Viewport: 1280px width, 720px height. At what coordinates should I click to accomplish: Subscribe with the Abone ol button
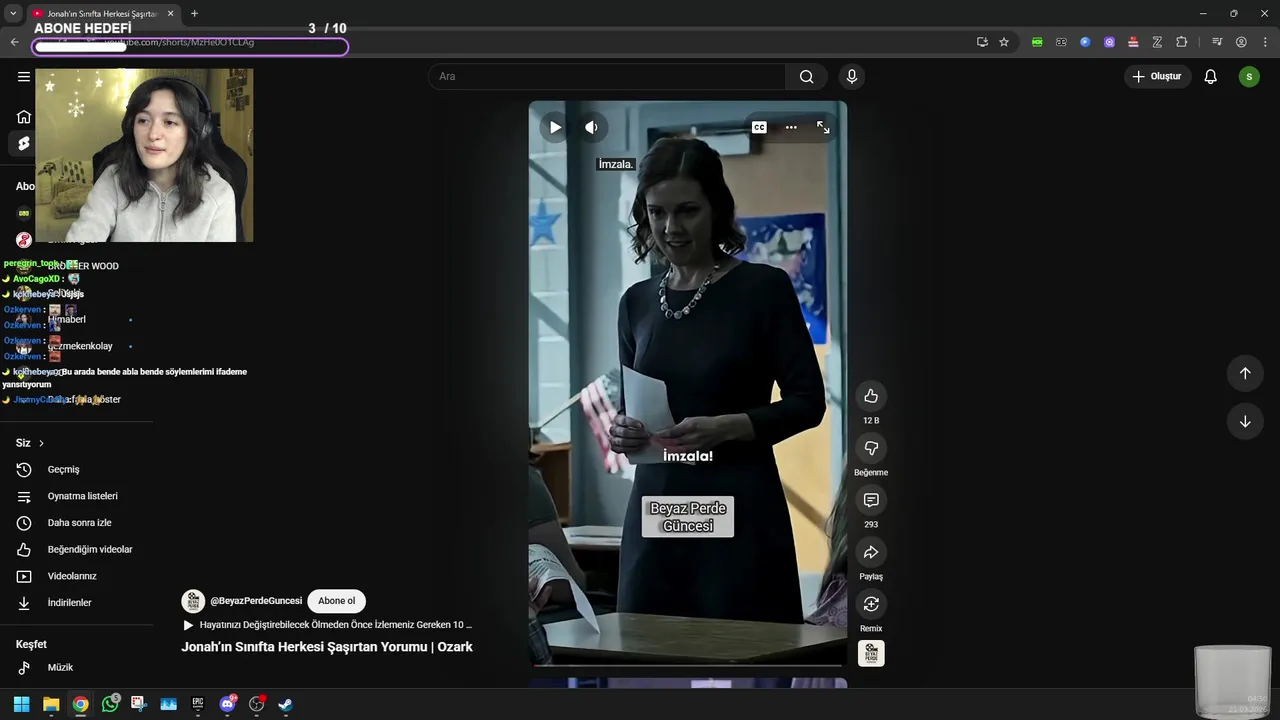[x=336, y=601]
